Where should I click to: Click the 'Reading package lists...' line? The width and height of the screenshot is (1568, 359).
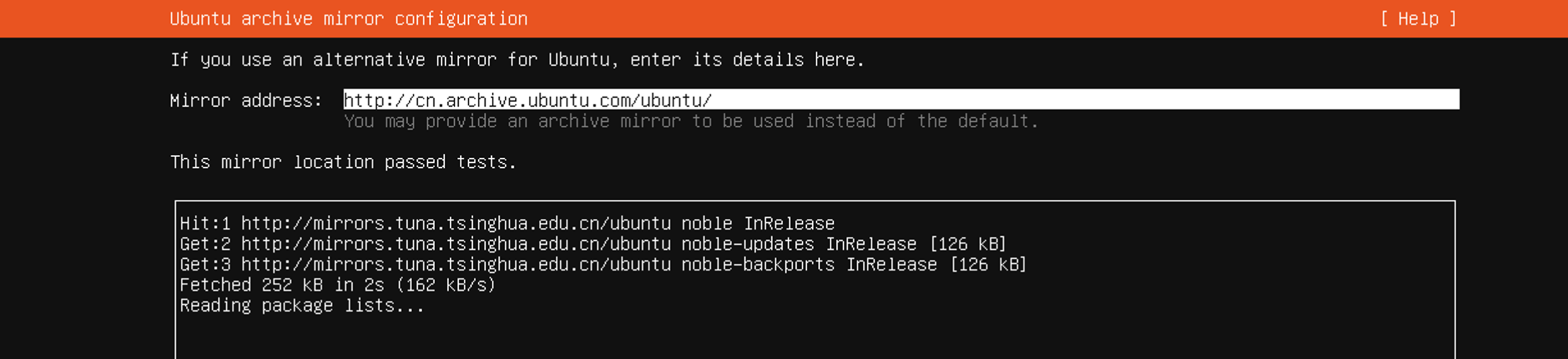302,305
